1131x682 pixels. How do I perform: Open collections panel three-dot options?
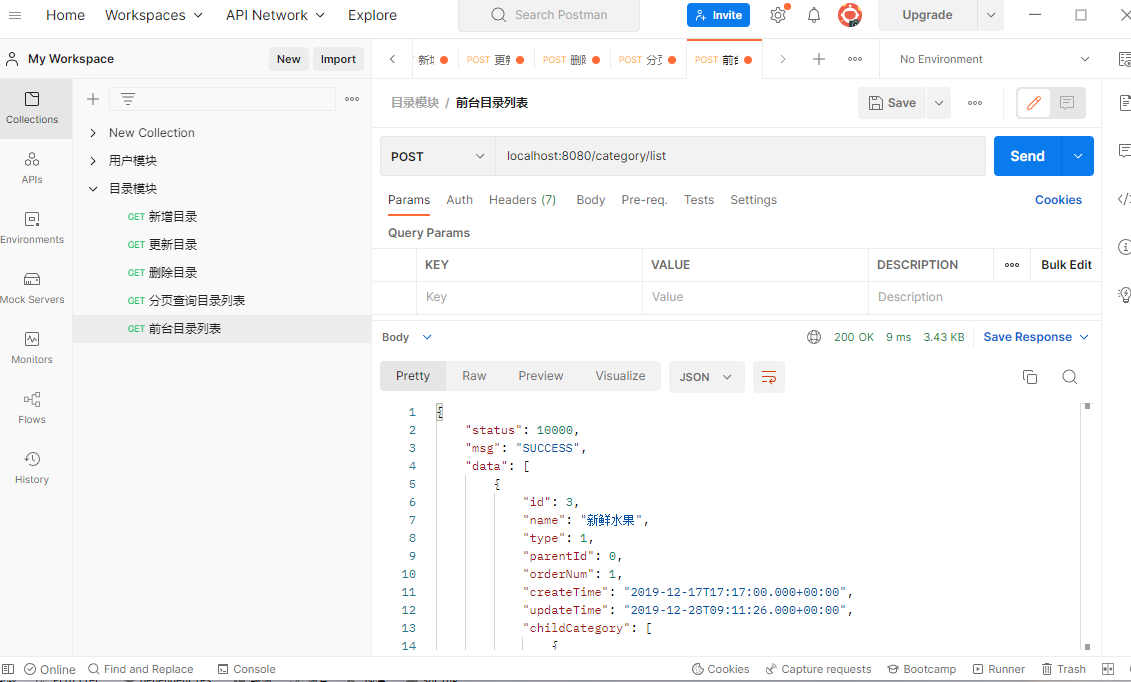[352, 99]
